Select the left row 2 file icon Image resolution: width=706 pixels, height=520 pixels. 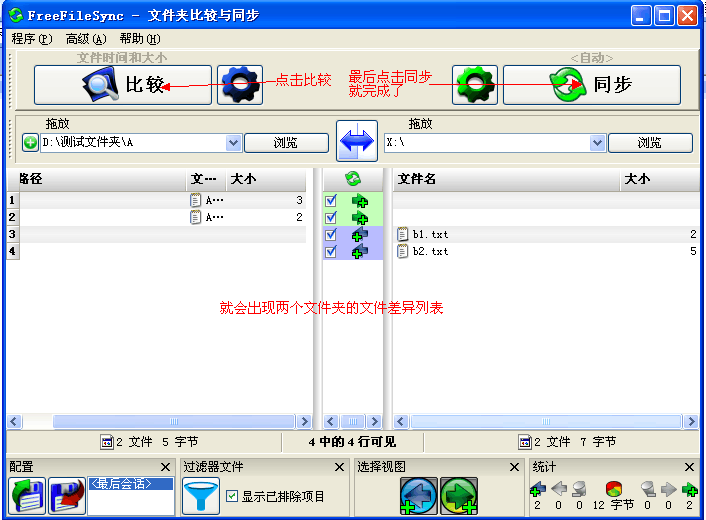click(x=195, y=217)
